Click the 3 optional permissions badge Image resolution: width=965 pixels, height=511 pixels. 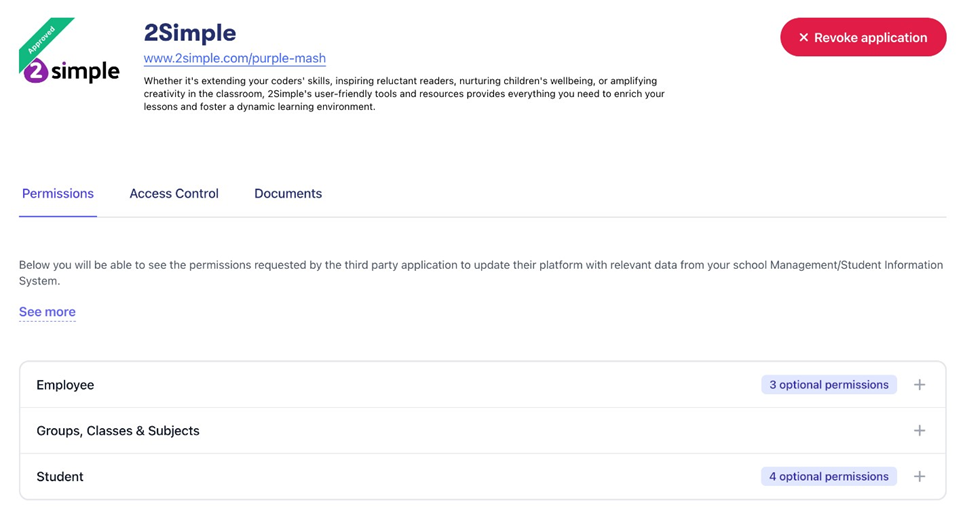pyautogui.click(x=829, y=385)
